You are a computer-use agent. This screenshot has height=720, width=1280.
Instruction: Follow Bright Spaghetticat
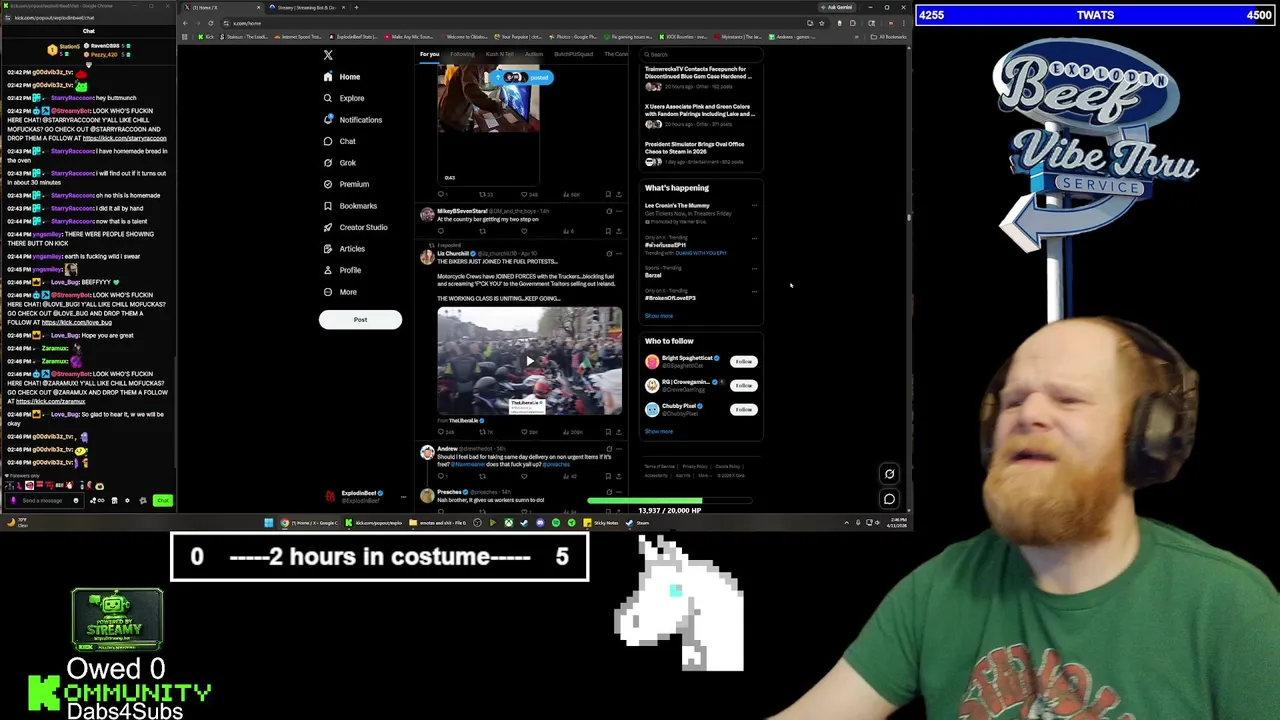click(743, 361)
